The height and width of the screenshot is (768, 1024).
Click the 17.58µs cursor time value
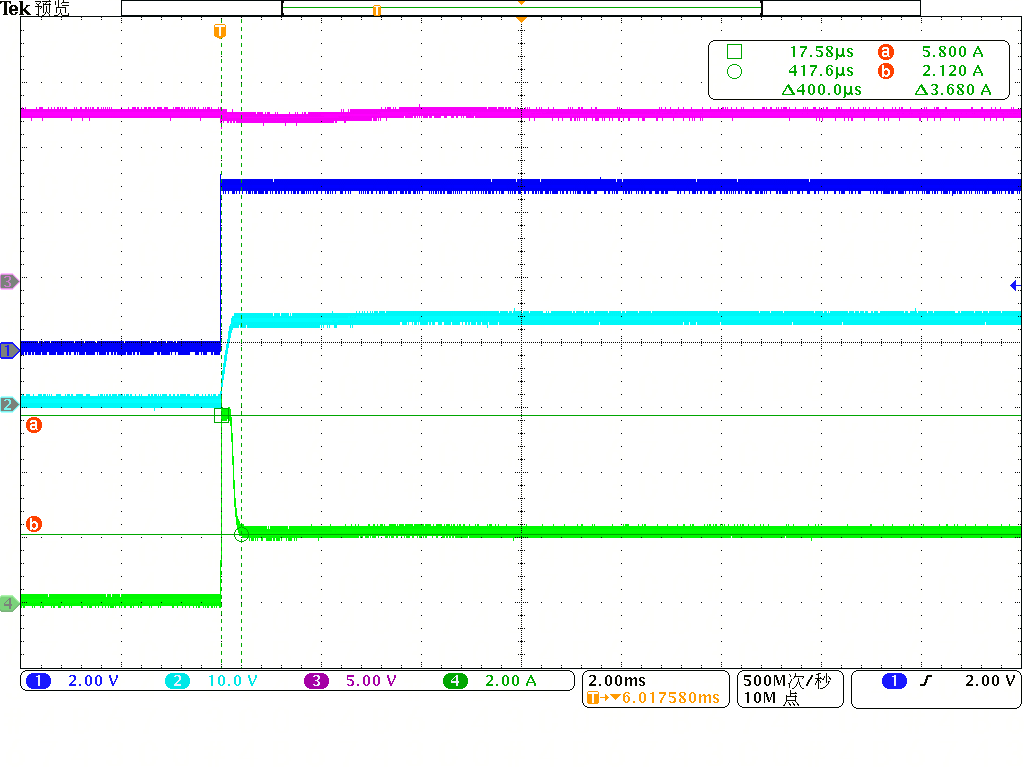click(x=821, y=52)
